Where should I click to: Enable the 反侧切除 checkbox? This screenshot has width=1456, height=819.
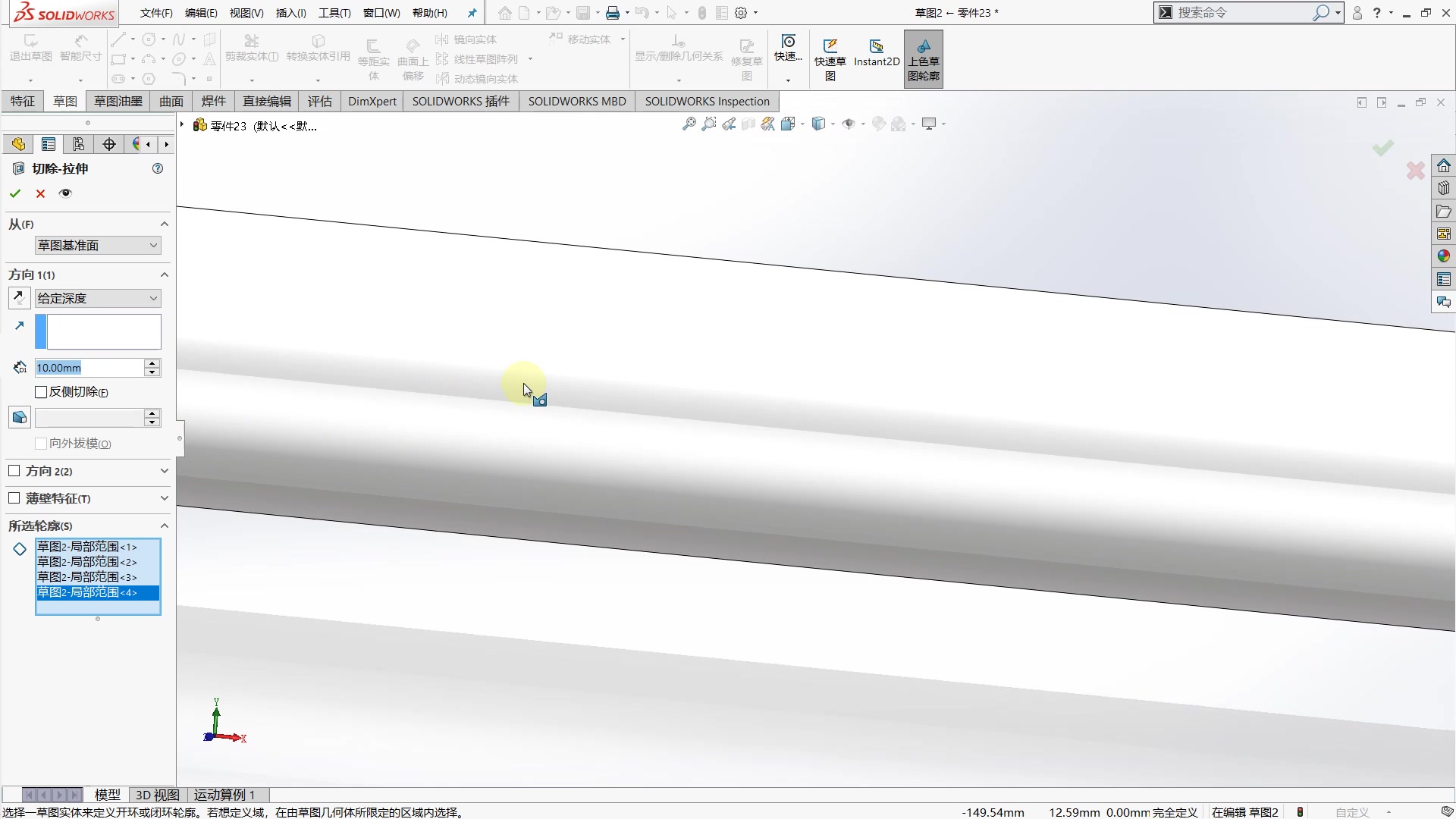(x=41, y=392)
